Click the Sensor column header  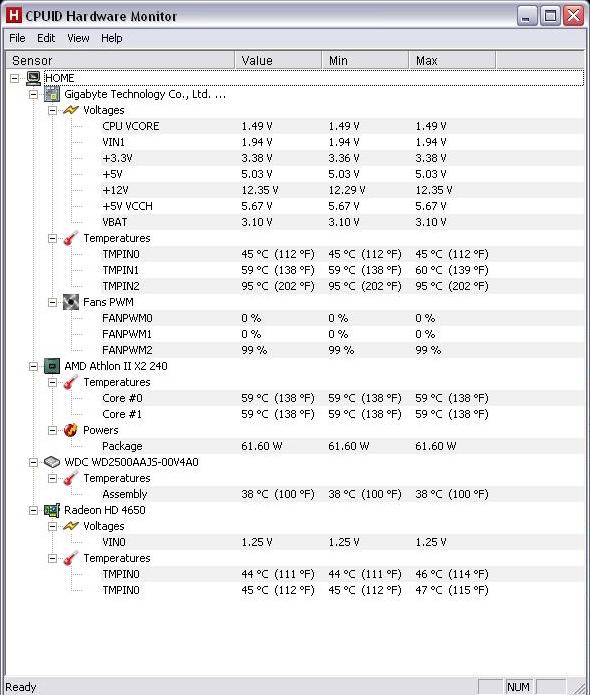pos(120,60)
